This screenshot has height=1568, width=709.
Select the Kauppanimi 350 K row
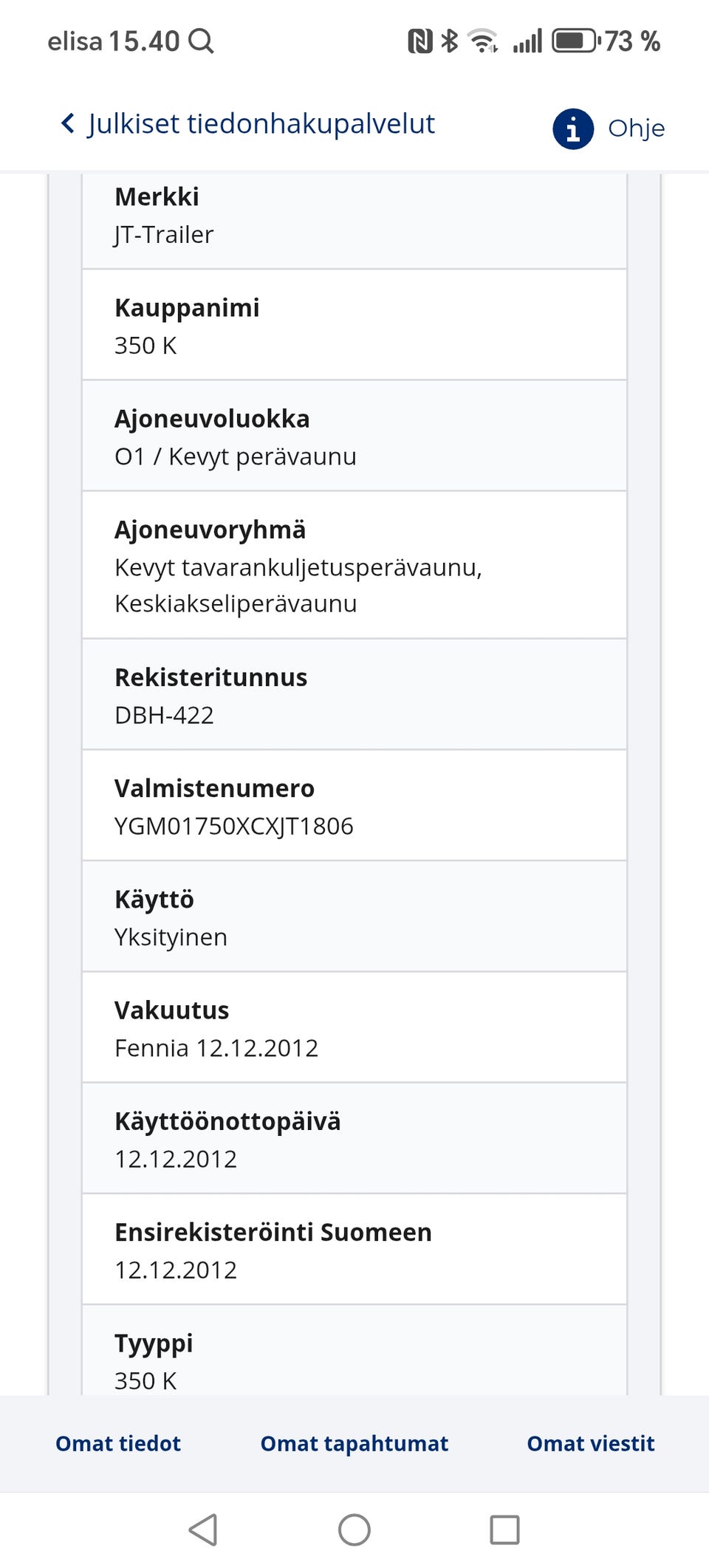point(354,325)
